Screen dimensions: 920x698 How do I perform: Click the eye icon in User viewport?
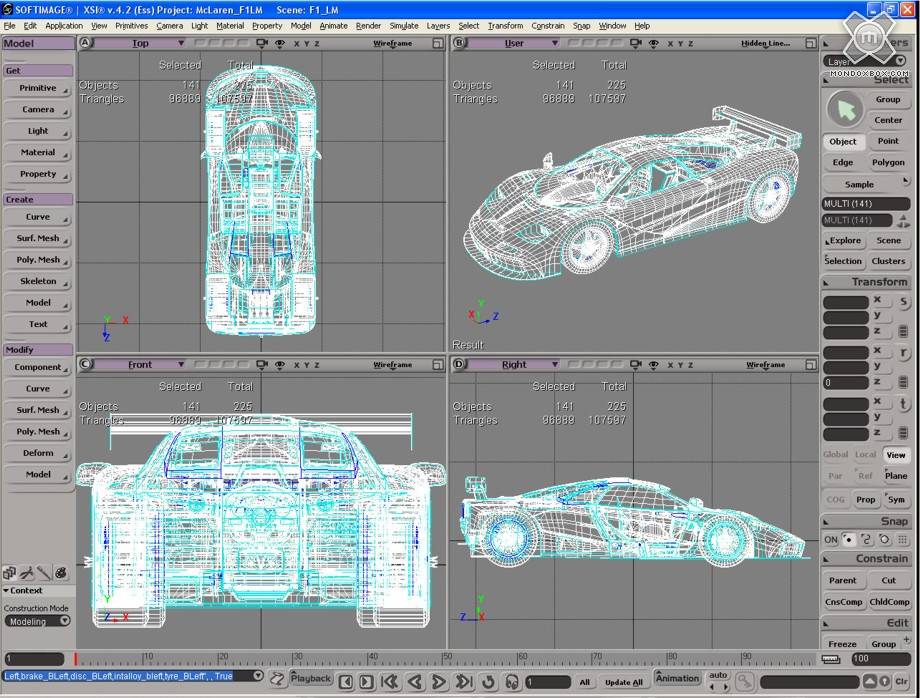[x=654, y=44]
